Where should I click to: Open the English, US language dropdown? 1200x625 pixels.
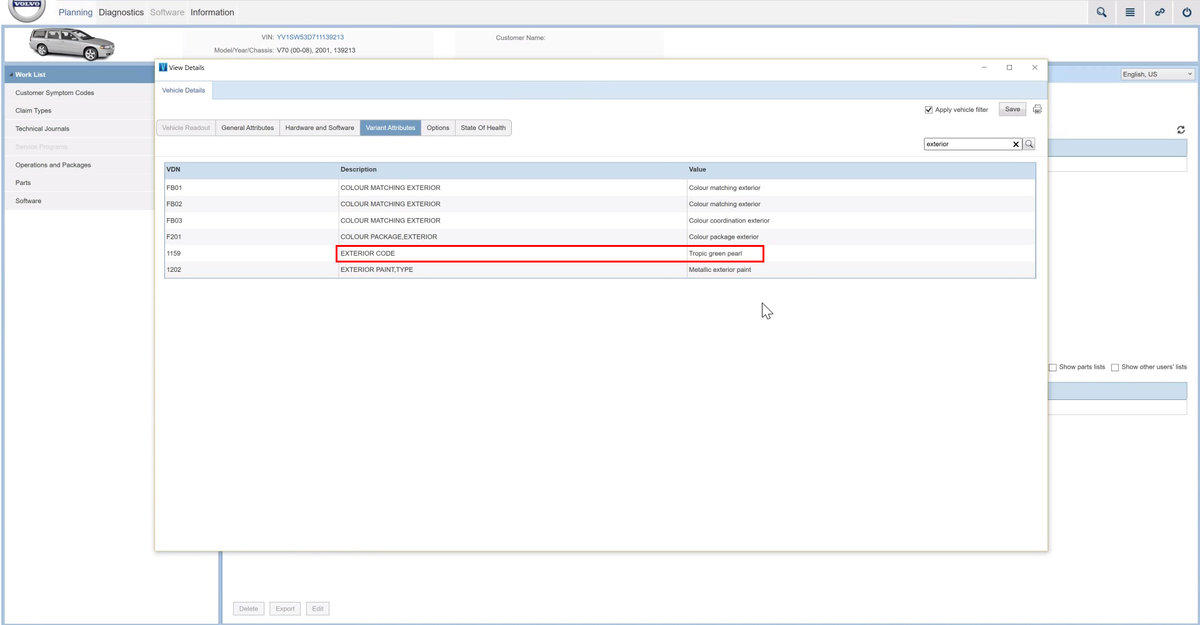pyautogui.click(x=1157, y=74)
